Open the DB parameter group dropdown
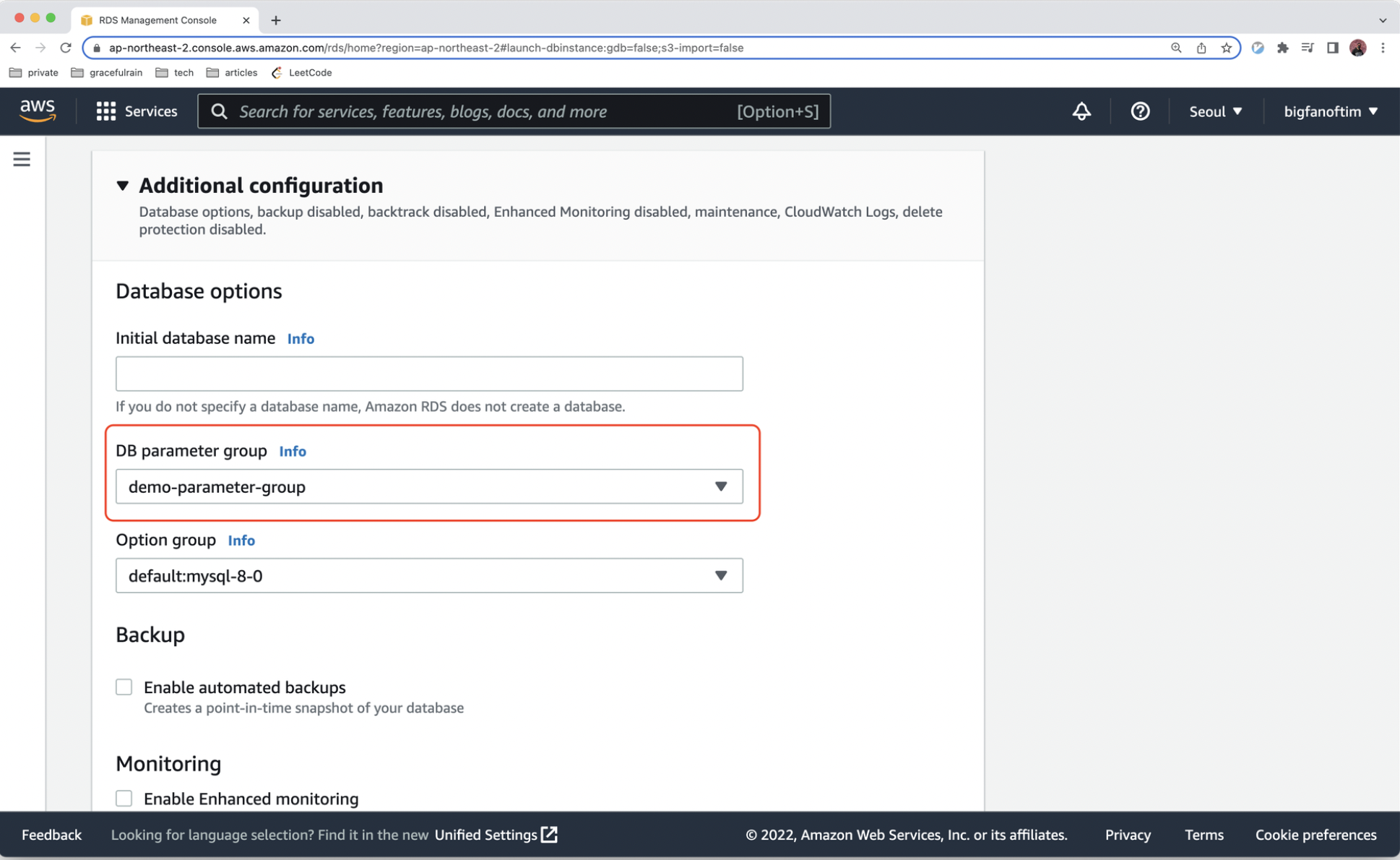The image size is (1400, 860). coord(429,486)
